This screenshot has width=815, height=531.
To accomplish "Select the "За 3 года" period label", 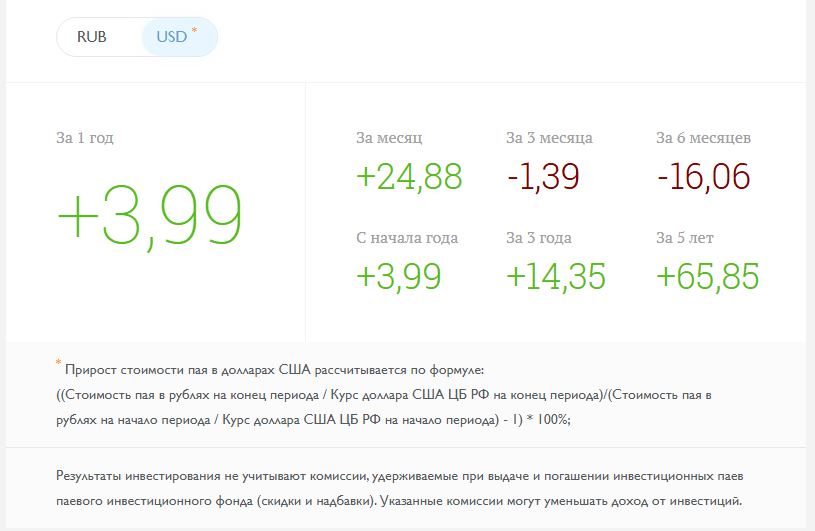I will click(539, 237).
